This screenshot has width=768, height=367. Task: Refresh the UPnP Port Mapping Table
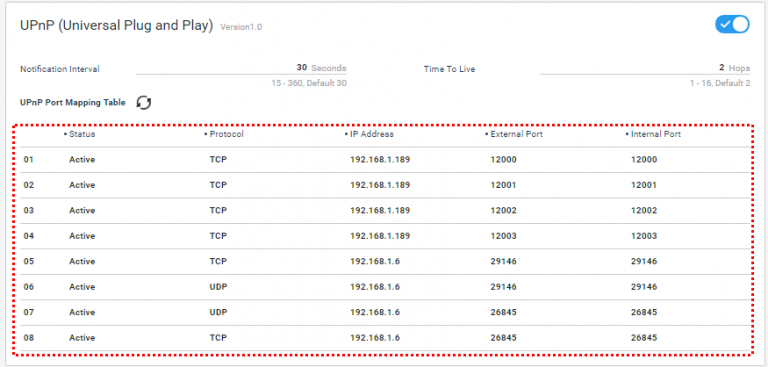[144, 102]
